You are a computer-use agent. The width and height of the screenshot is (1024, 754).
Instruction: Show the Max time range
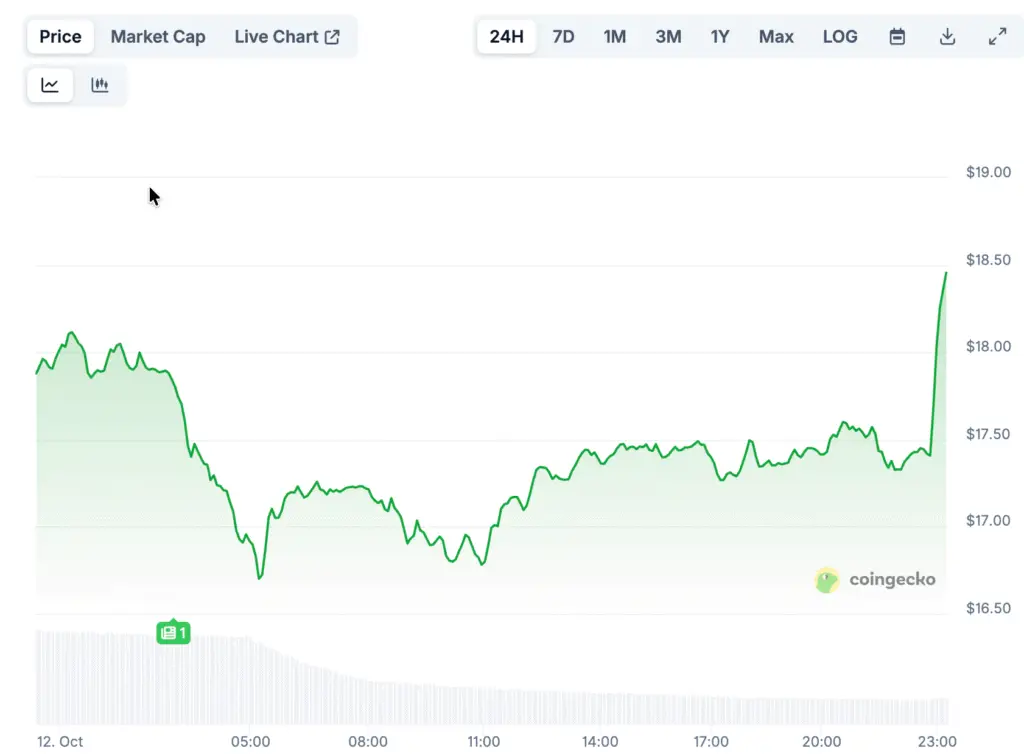(x=776, y=37)
